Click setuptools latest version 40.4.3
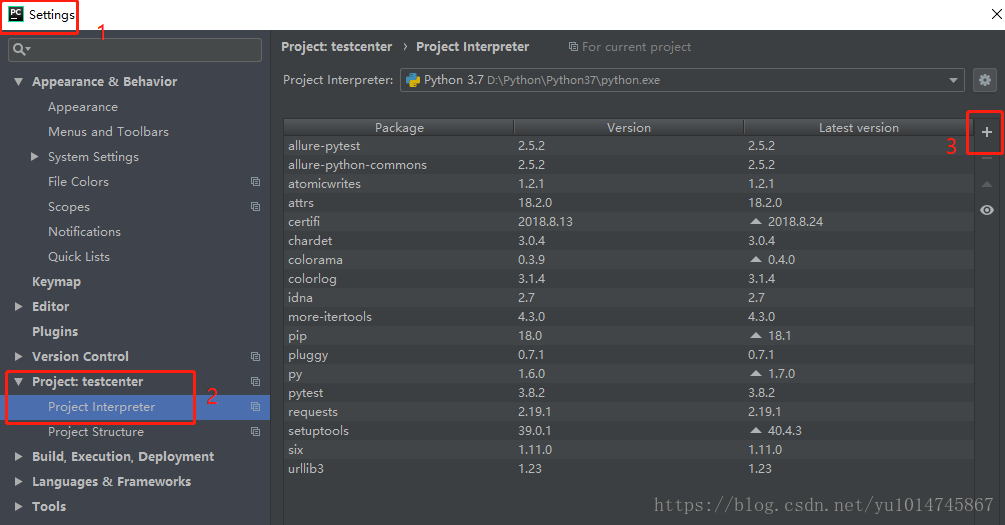 (785, 430)
